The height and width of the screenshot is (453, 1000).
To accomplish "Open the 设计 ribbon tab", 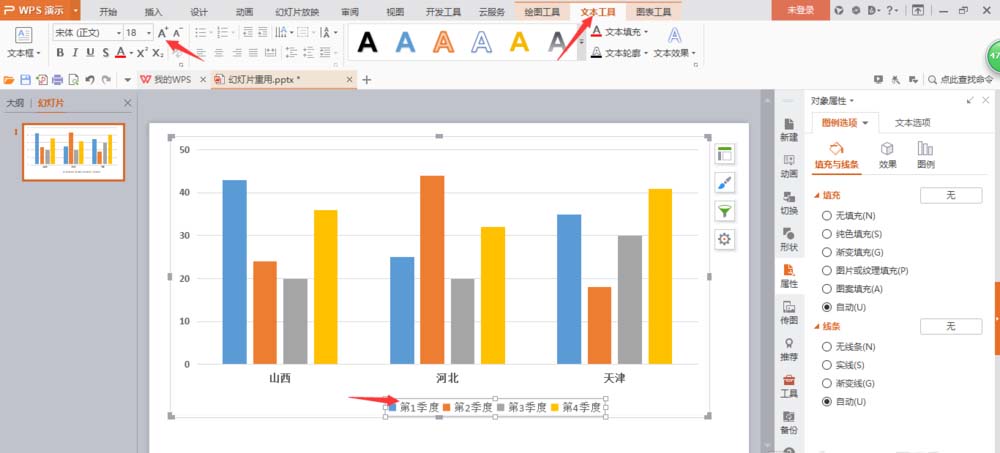I will [x=199, y=11].
